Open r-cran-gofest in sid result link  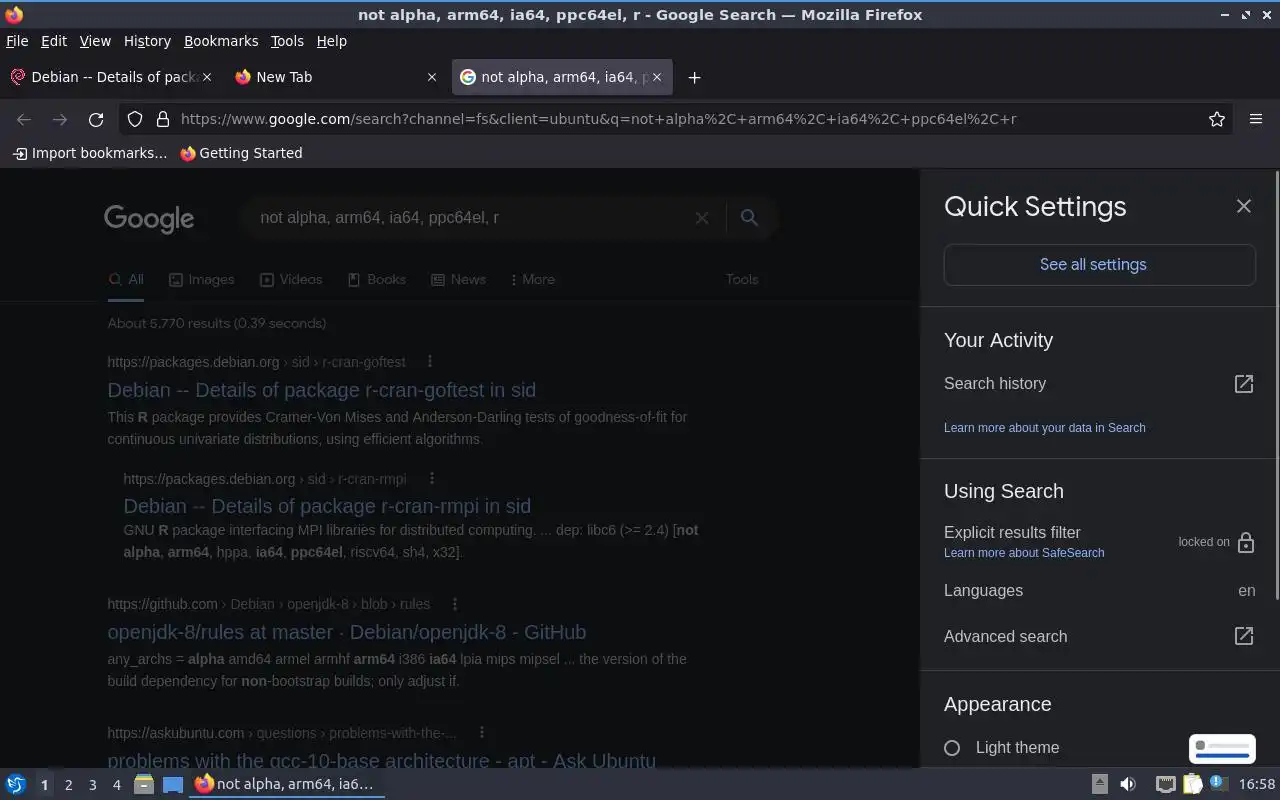(321, 390)
